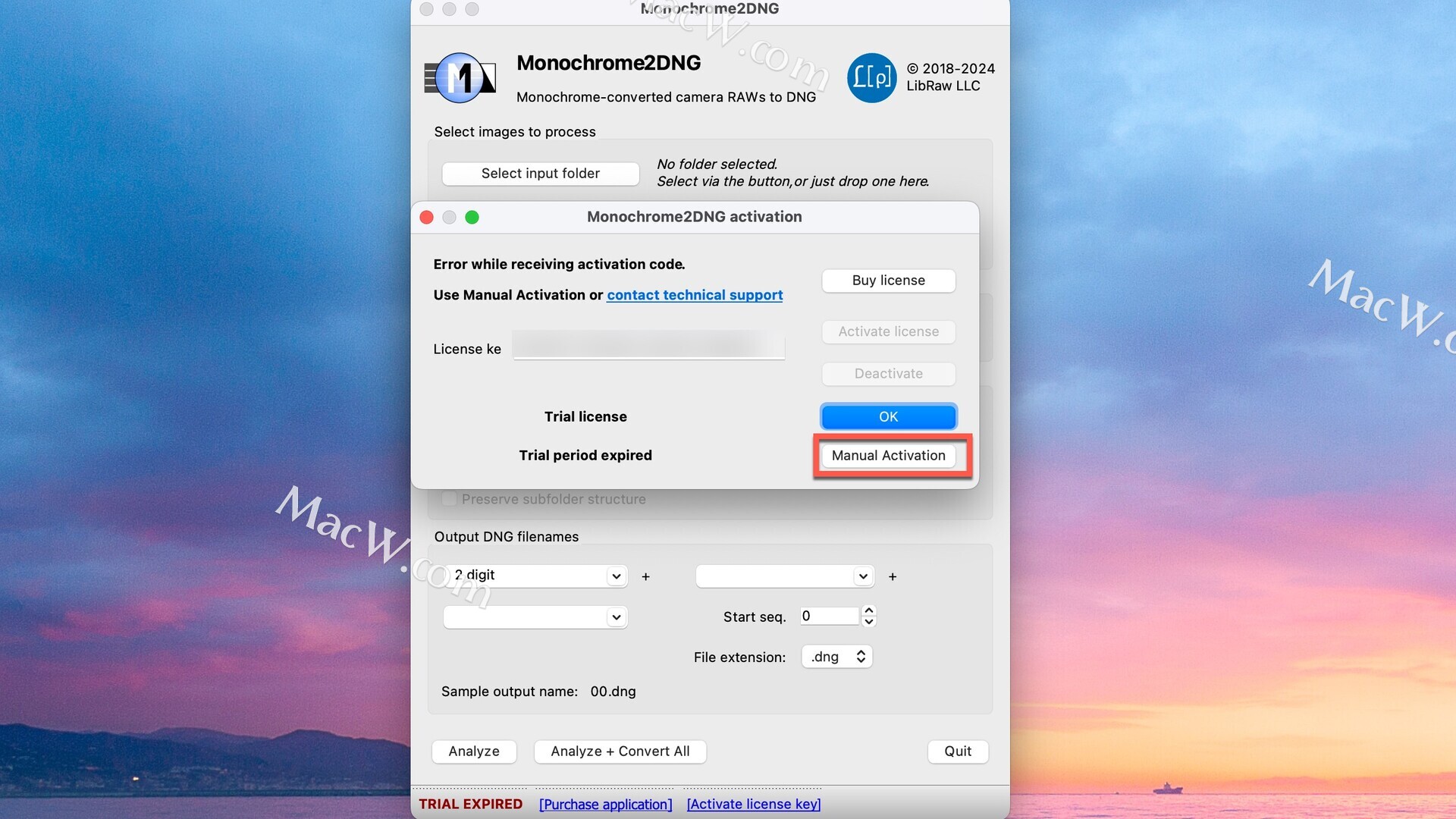Click the No folder selected hint text
The width and height of the screenshot is (1456, 819).
click(792, 173)
